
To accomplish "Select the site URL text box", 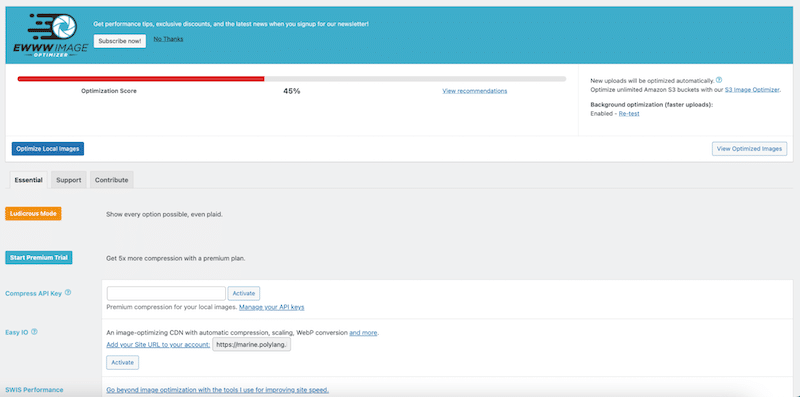I will click(x=252, y=344).
